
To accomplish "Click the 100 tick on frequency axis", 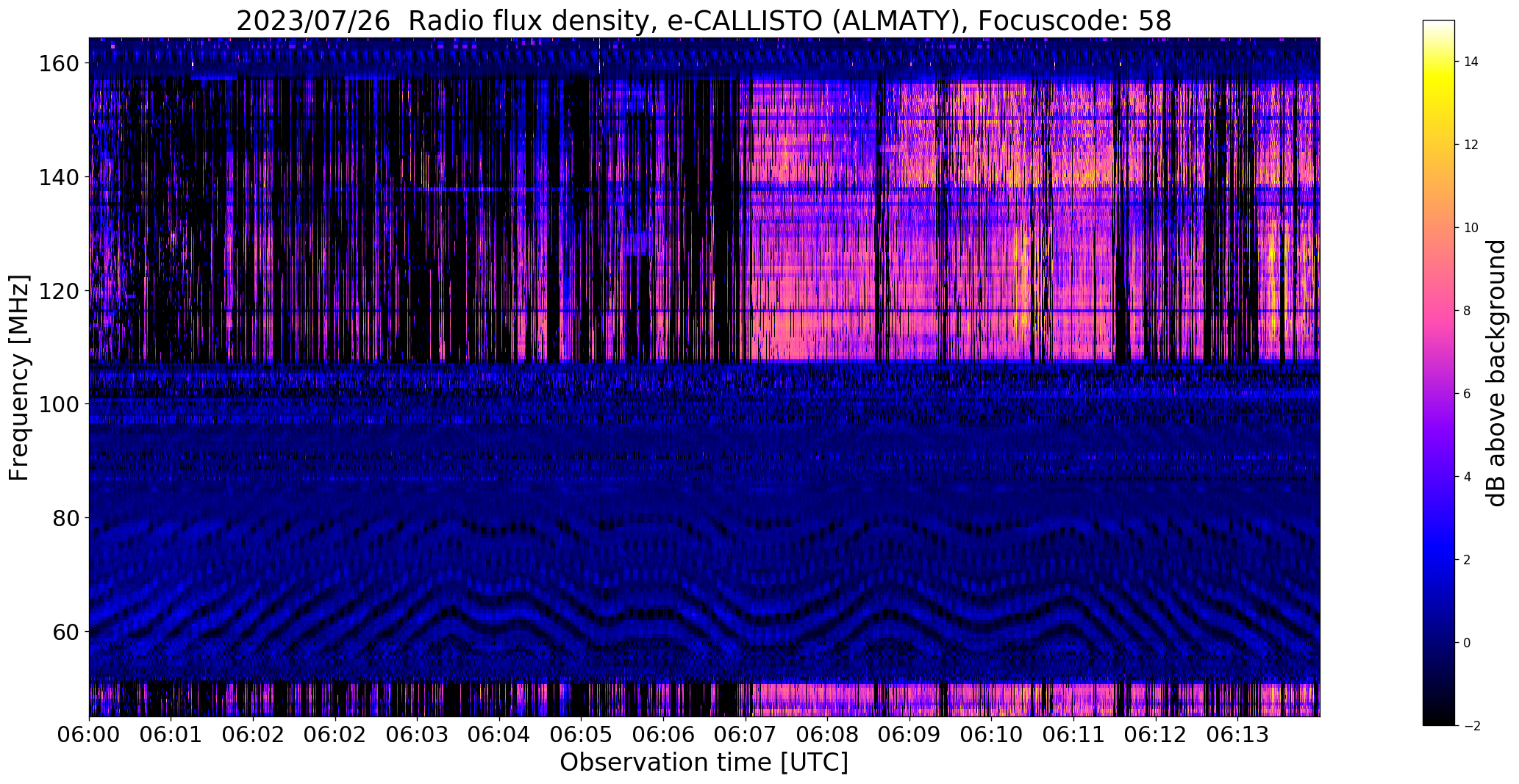I will 57,404.
